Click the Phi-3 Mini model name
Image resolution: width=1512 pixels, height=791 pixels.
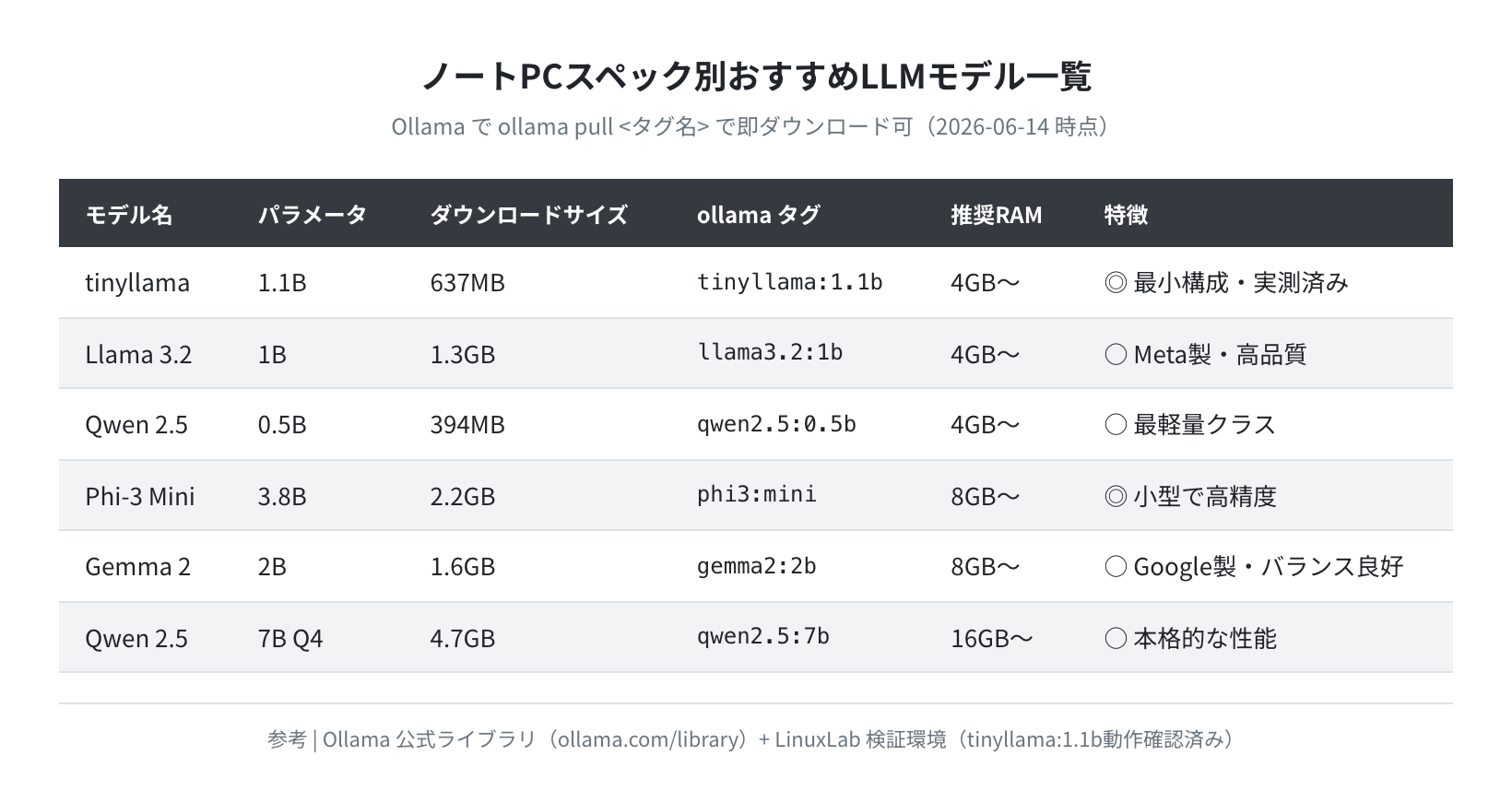tap(140, 497)
